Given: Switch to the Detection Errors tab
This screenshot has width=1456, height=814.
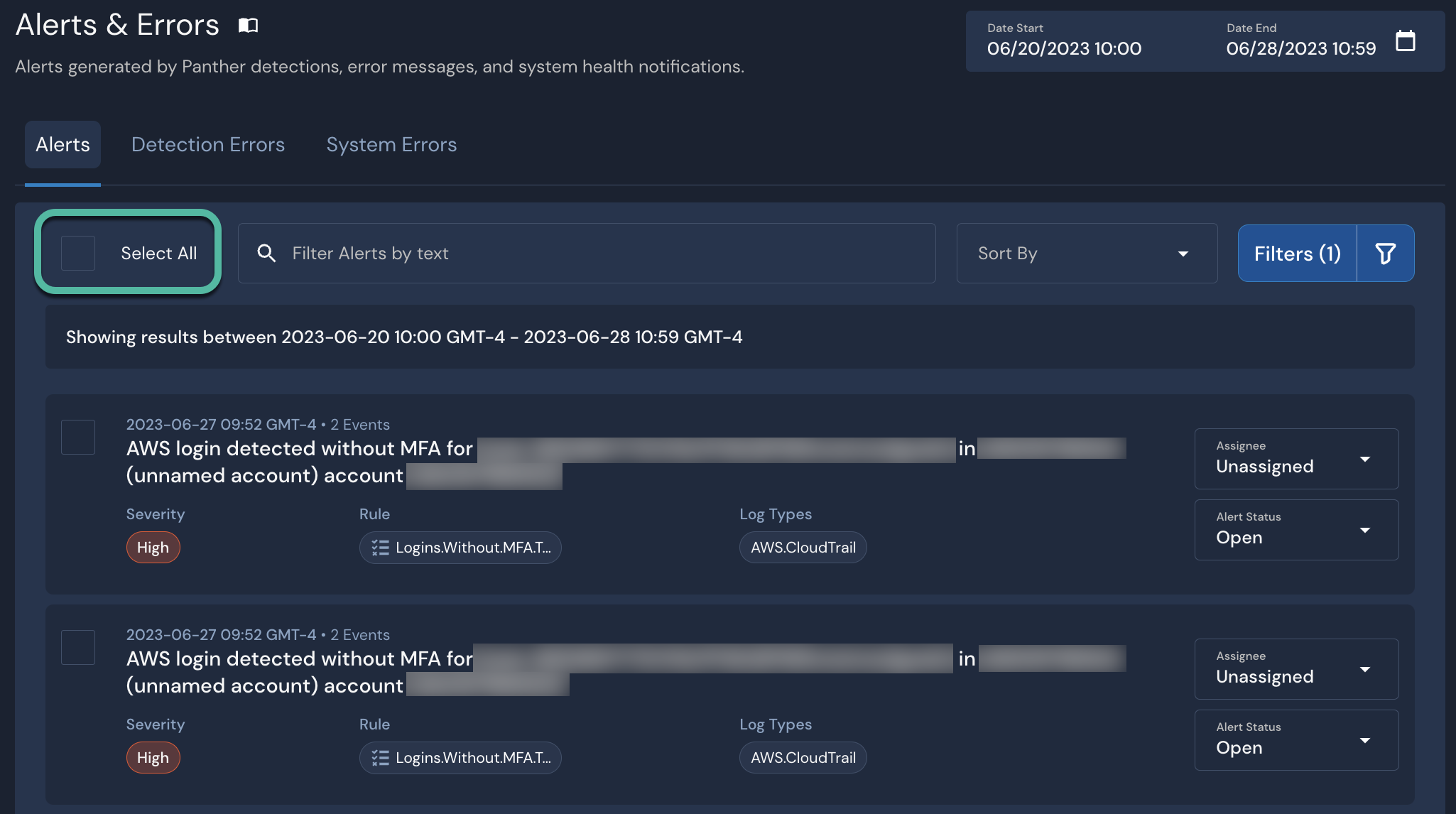Looking at the screenshot, I should click(x=207, y=144).
